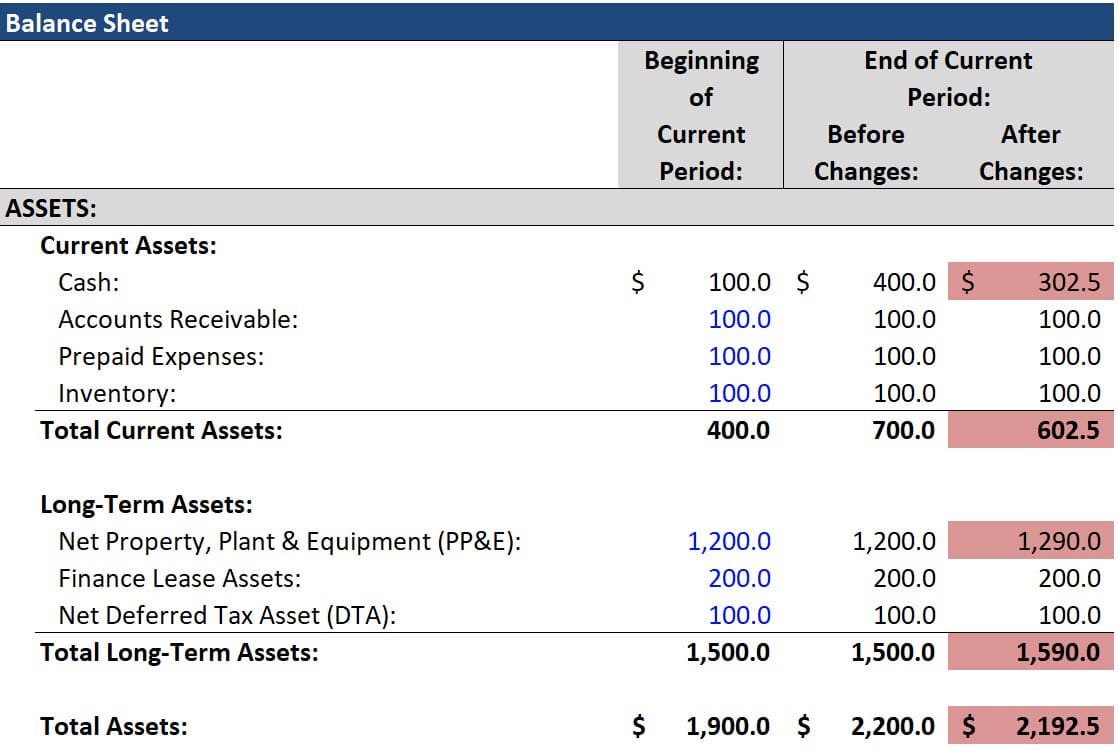Click Prepaid Expenses before-changes value 100.0
The height and width of the screenshot is (752, 1119).
pyautogui.click(x=904, y=356)
